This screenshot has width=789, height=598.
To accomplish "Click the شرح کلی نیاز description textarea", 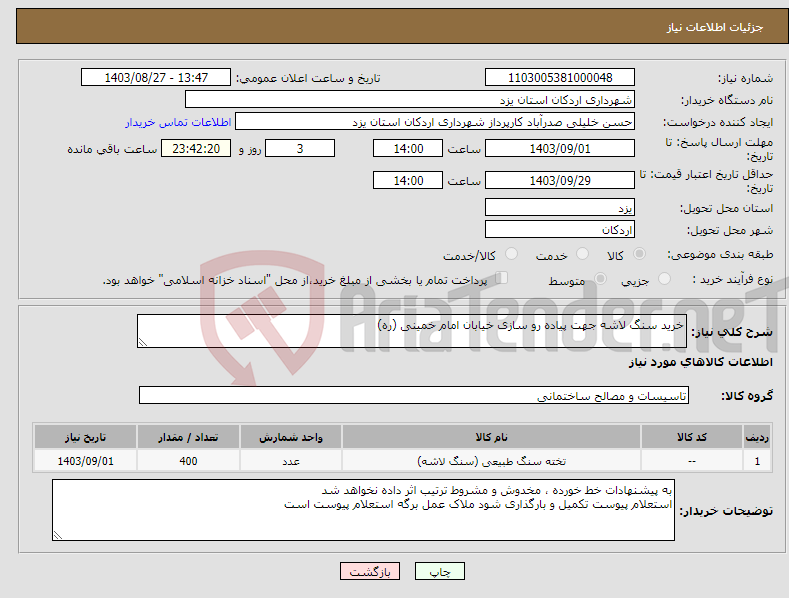I will 412,331.
